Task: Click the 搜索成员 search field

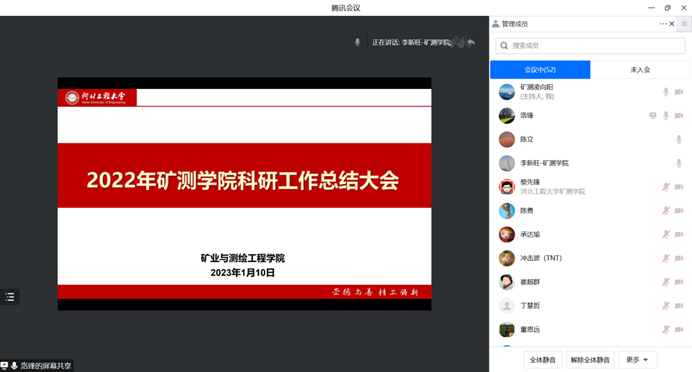Action: [x=590, y=45]
